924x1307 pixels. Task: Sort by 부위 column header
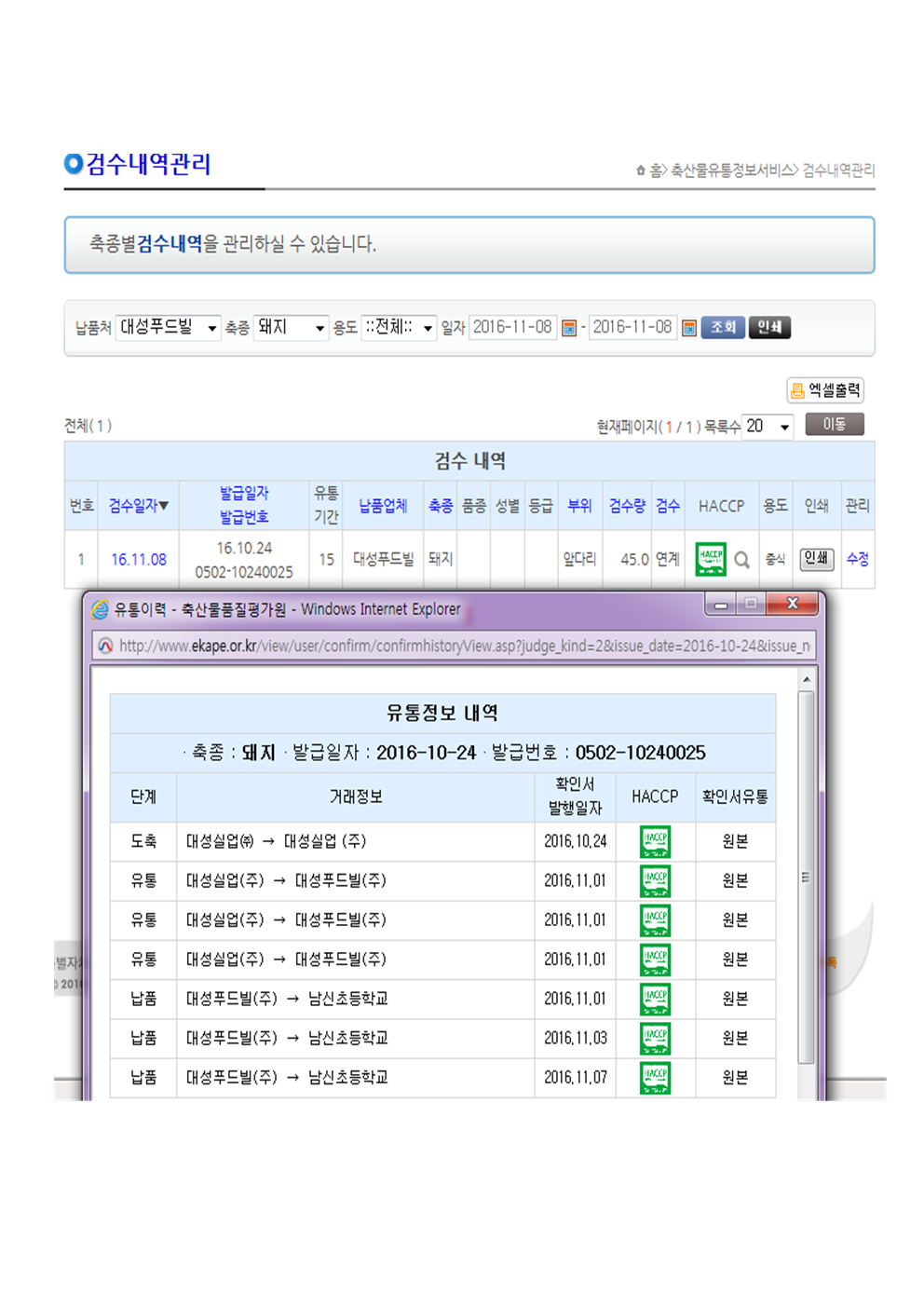pyautogui.click(x=579, y=506)
